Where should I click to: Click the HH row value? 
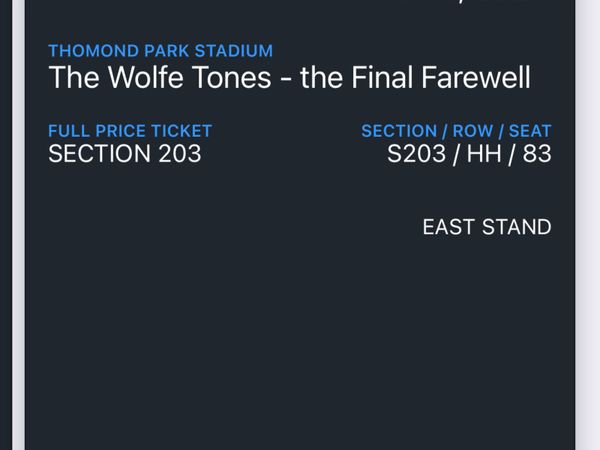coord(484,153)
